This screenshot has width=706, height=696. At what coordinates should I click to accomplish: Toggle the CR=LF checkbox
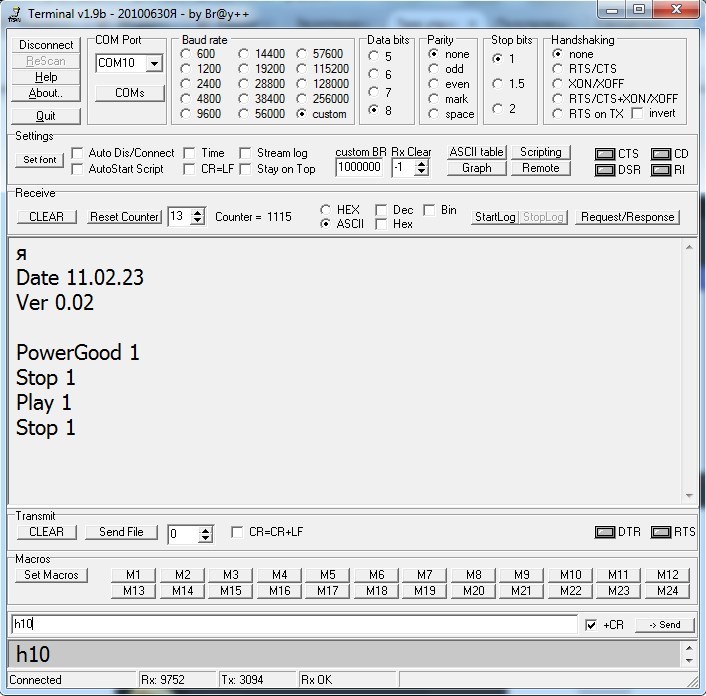[x=190, y=169]
